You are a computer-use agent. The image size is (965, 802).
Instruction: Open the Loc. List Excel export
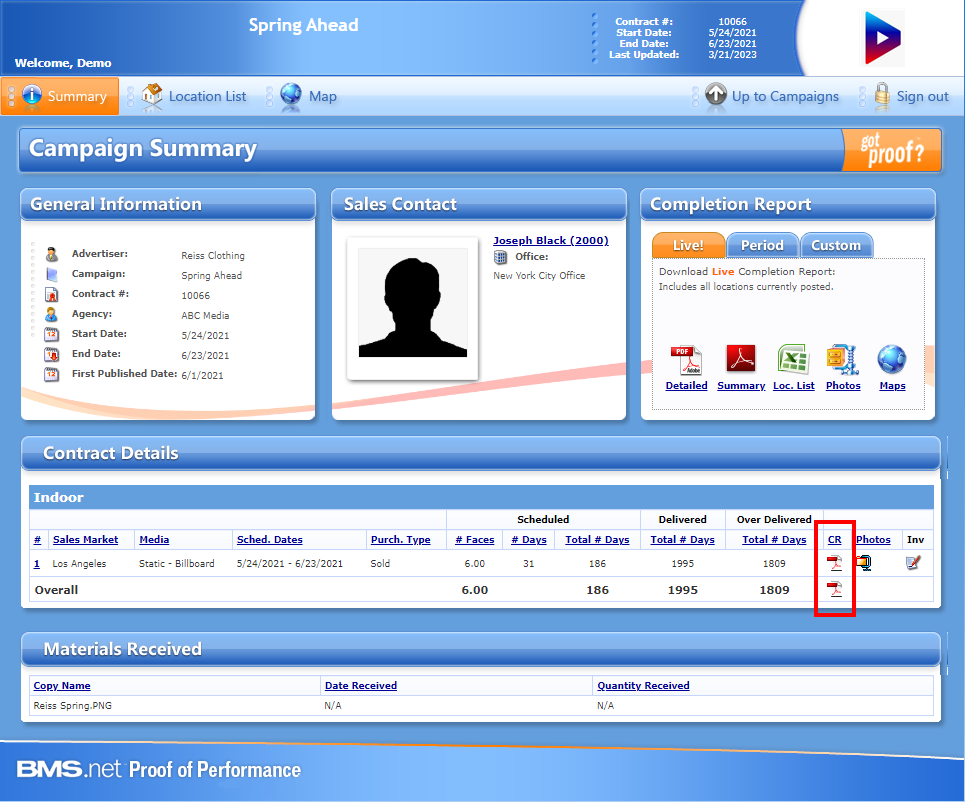[x=793, y=361]
